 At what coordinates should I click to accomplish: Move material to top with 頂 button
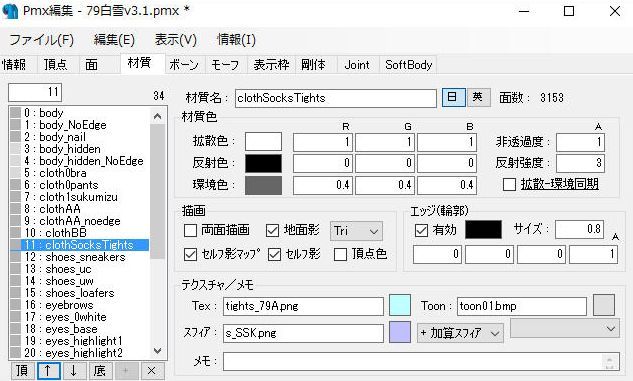(22, 371)
